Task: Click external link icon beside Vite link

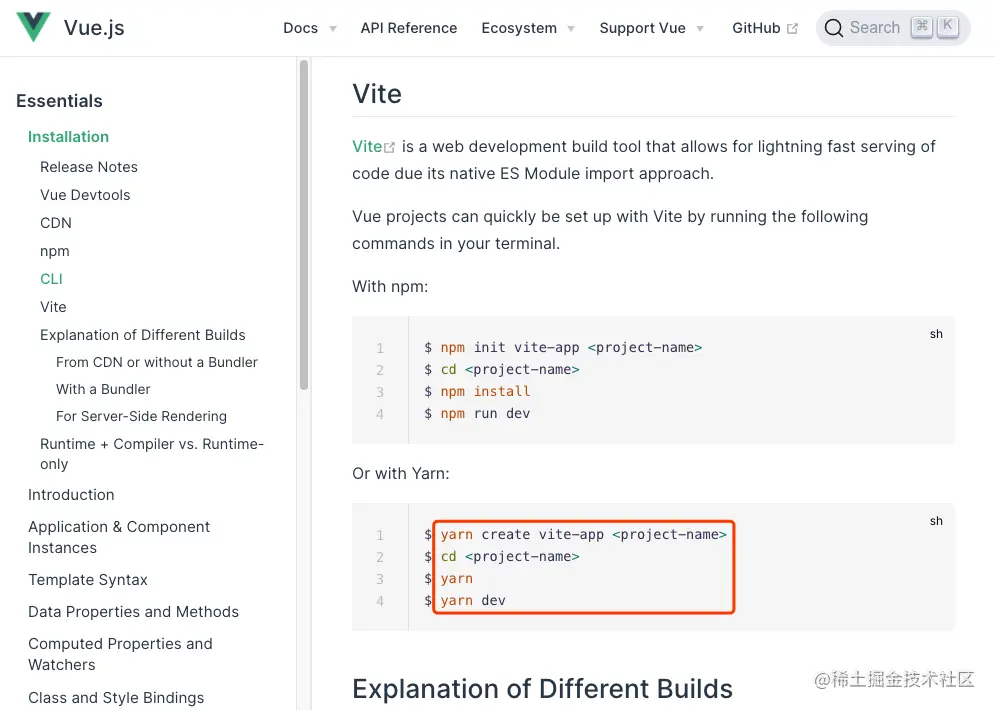Action: click(x=390, y=148)
